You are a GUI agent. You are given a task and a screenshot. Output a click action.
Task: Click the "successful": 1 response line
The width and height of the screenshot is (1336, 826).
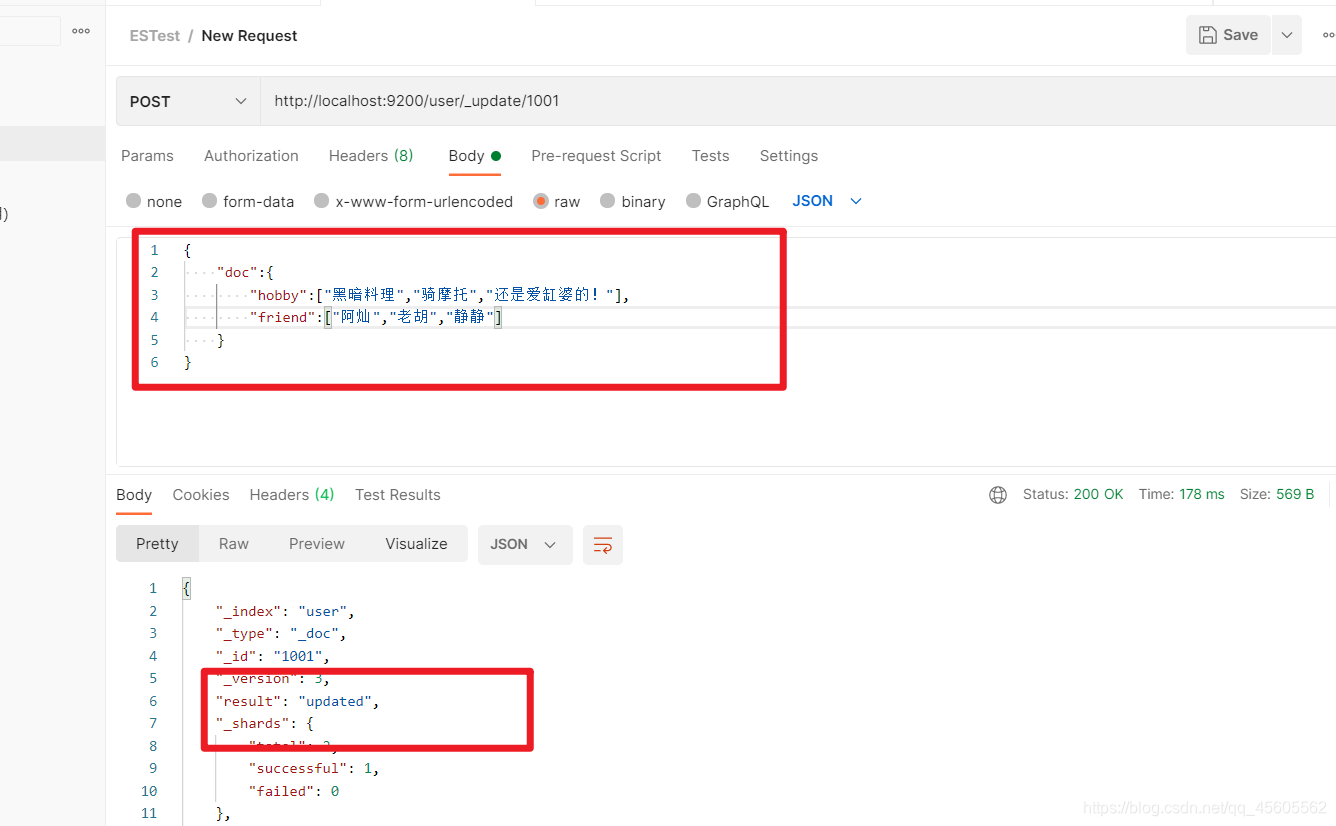(x=314, y=768)
